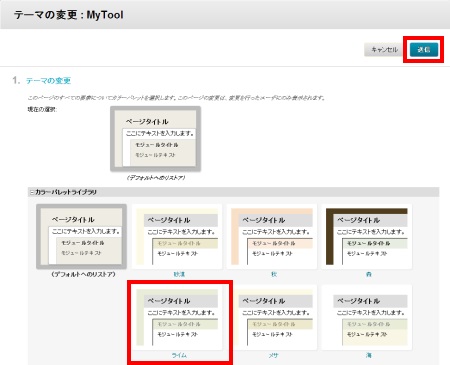This screenshot has width=450, height=365.
Task: Collapse the カラーパレットライブラリ section
Action: (x=32, y=192)
